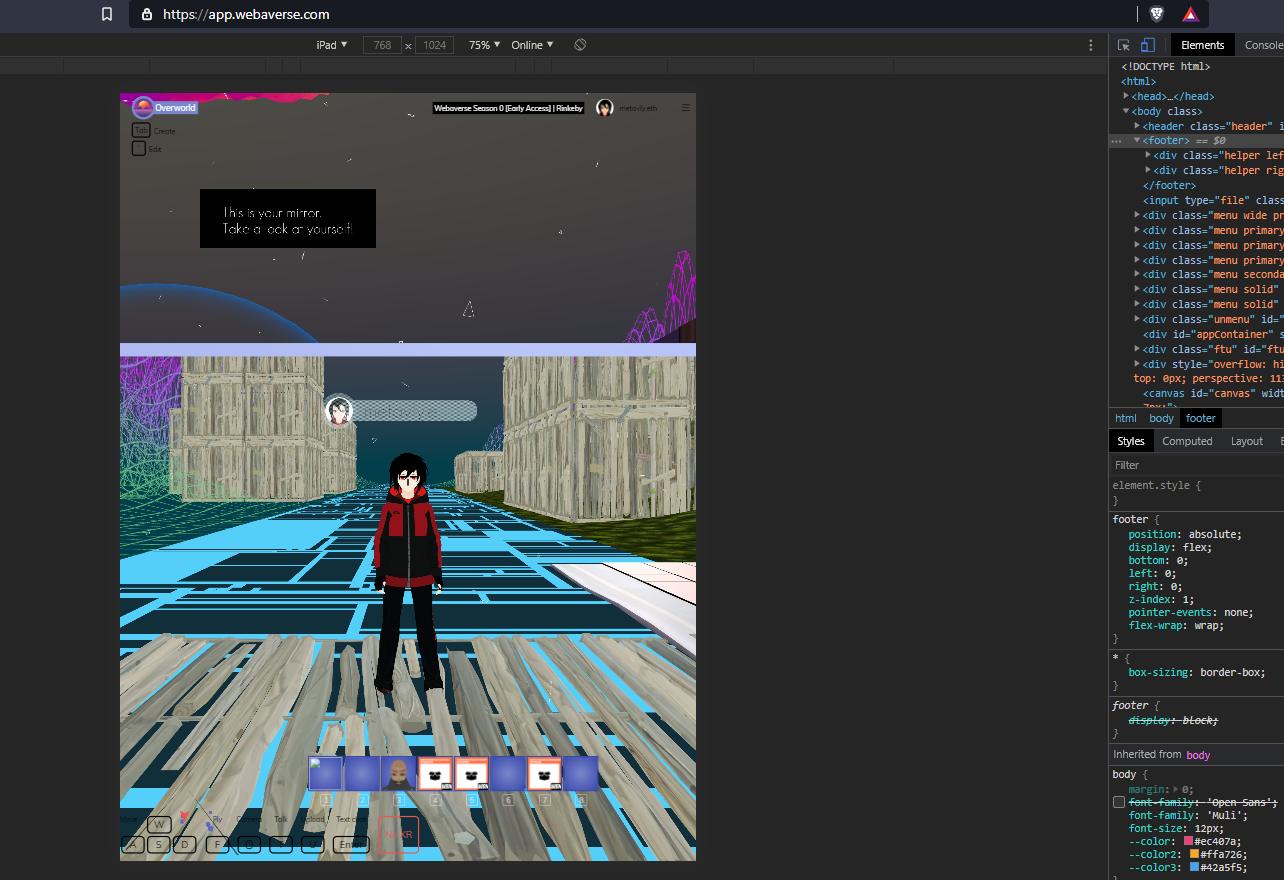The image size is (1284, 880).
Task: Click the screen rotation icon in device bar
Action: (x=580, y=44)
